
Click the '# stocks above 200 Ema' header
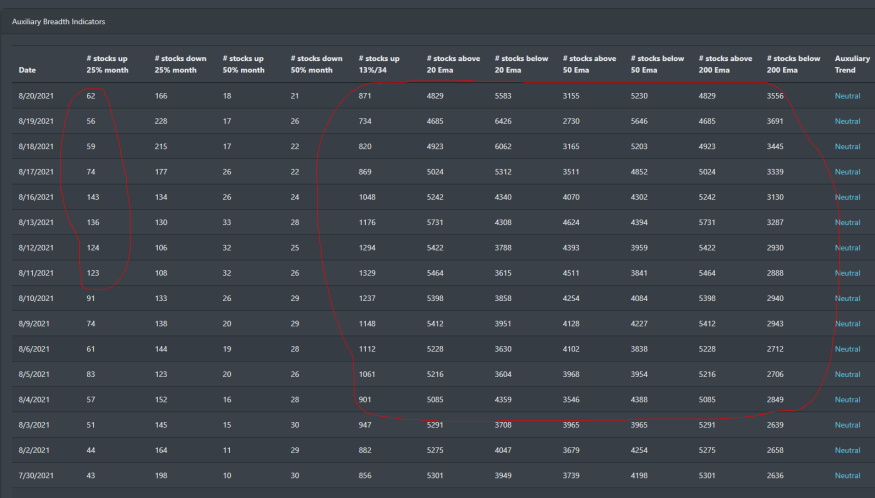point(725,64)
